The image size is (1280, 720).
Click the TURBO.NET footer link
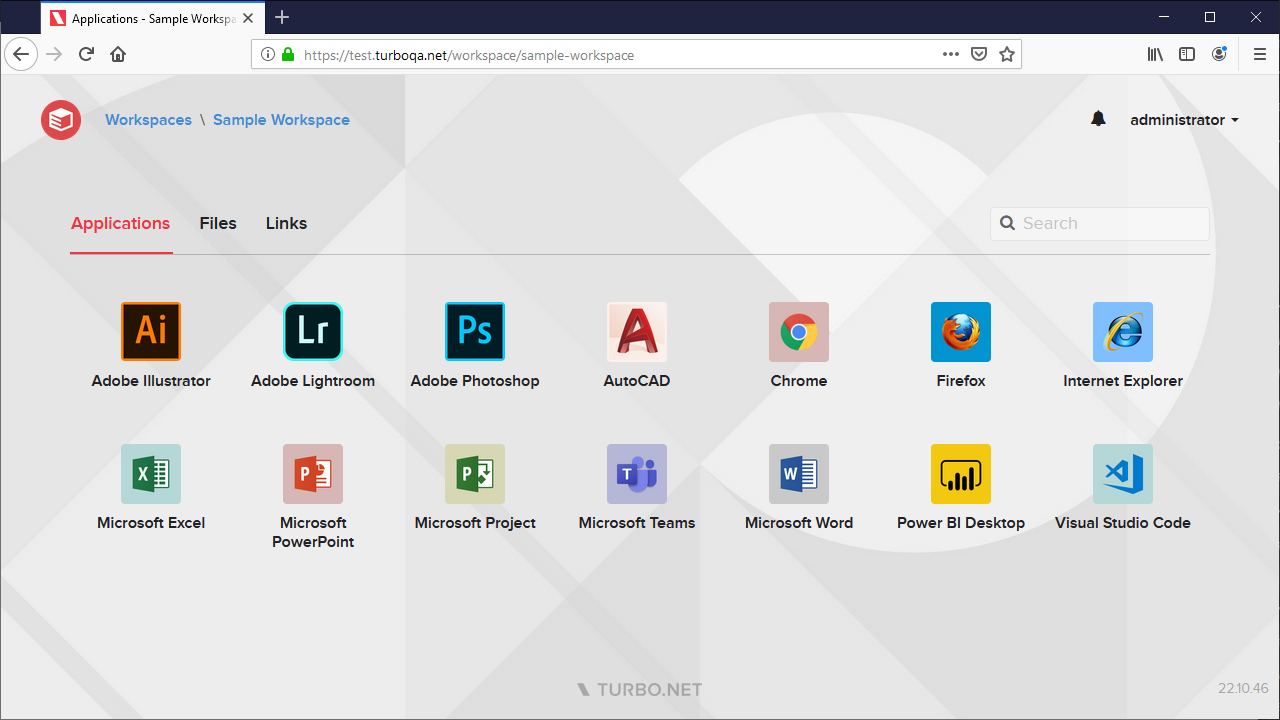click(640, 690)
